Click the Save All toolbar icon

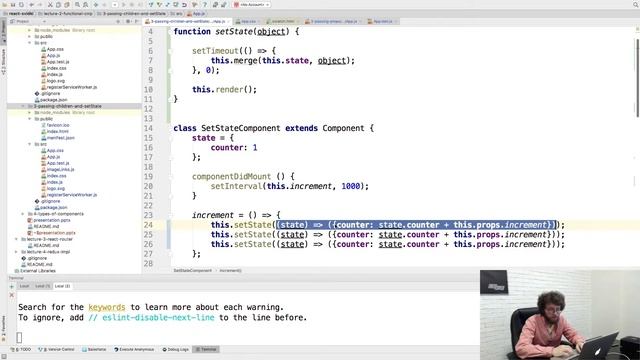point(13,4)
